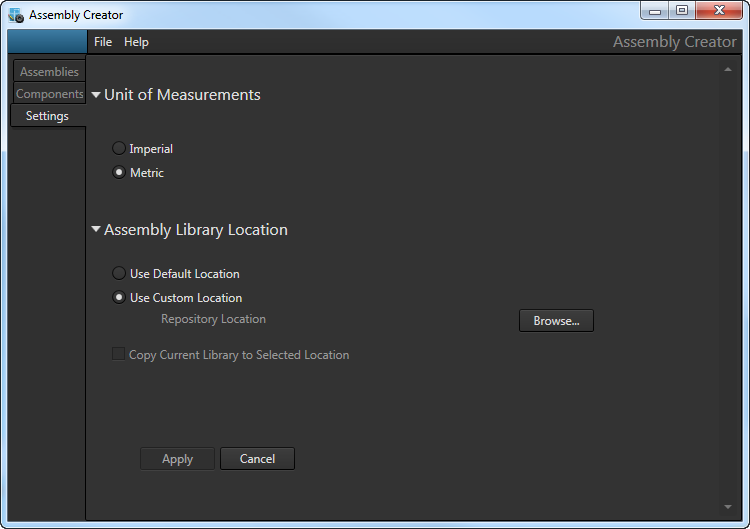Click the Cancel button
Viewport: 750px width, 529px height.
point(257,459)
